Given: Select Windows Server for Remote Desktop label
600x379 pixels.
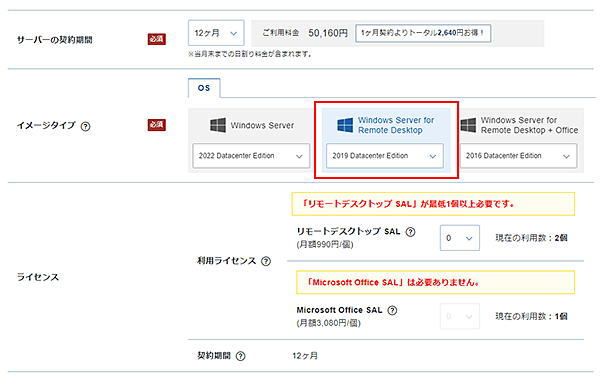Looking at the screenshot, I should coord(396,125).
